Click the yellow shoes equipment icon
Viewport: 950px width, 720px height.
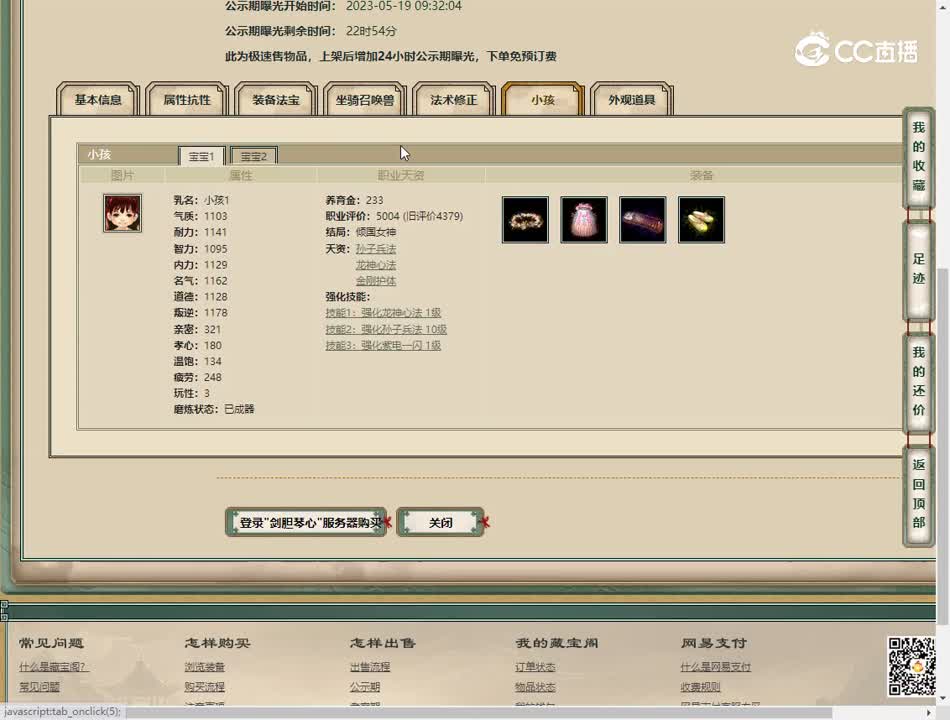[701, 219]
